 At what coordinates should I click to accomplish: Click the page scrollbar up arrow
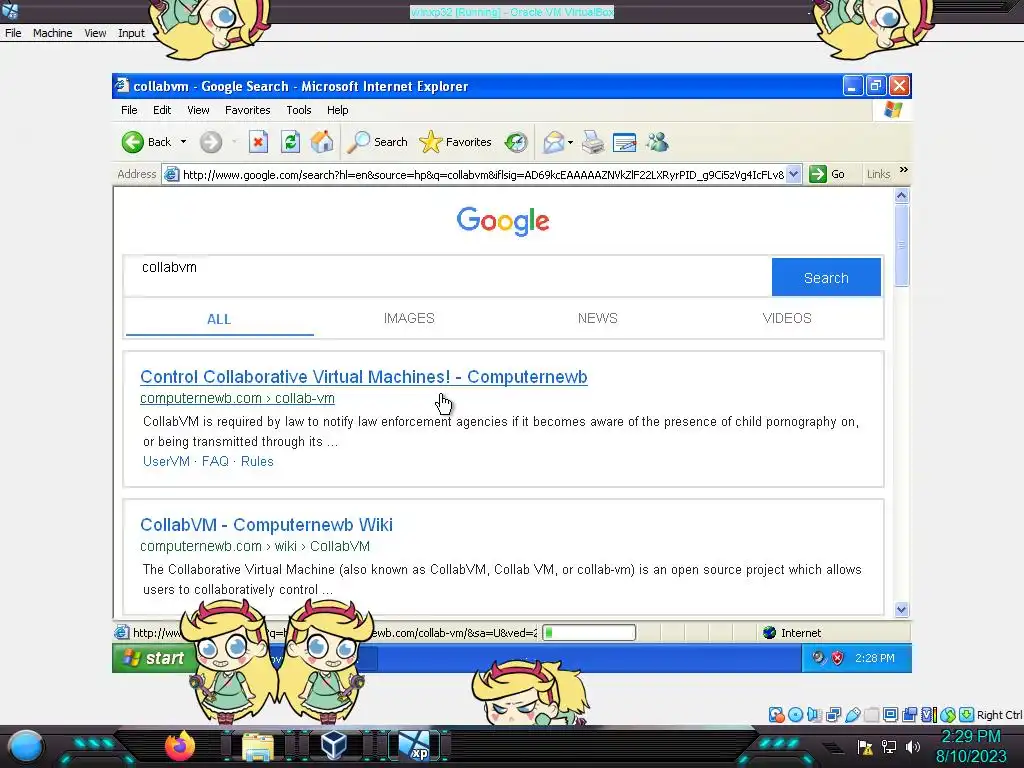point(901,195)
